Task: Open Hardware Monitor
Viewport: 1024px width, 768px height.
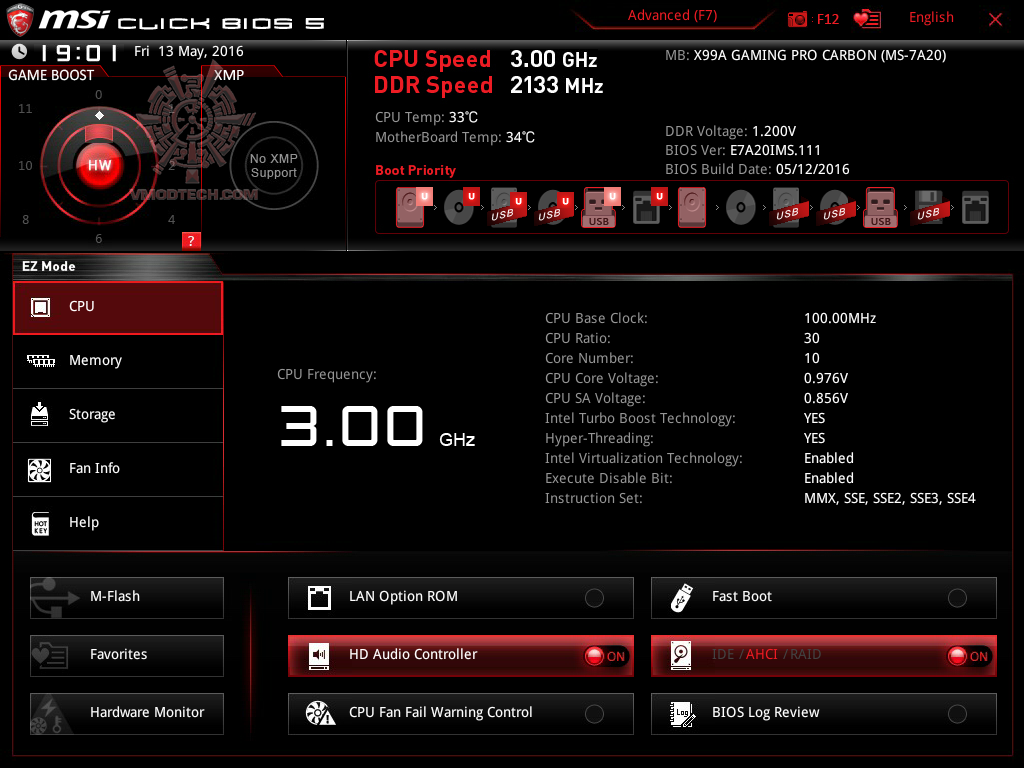Action: [x=127, y=713]
